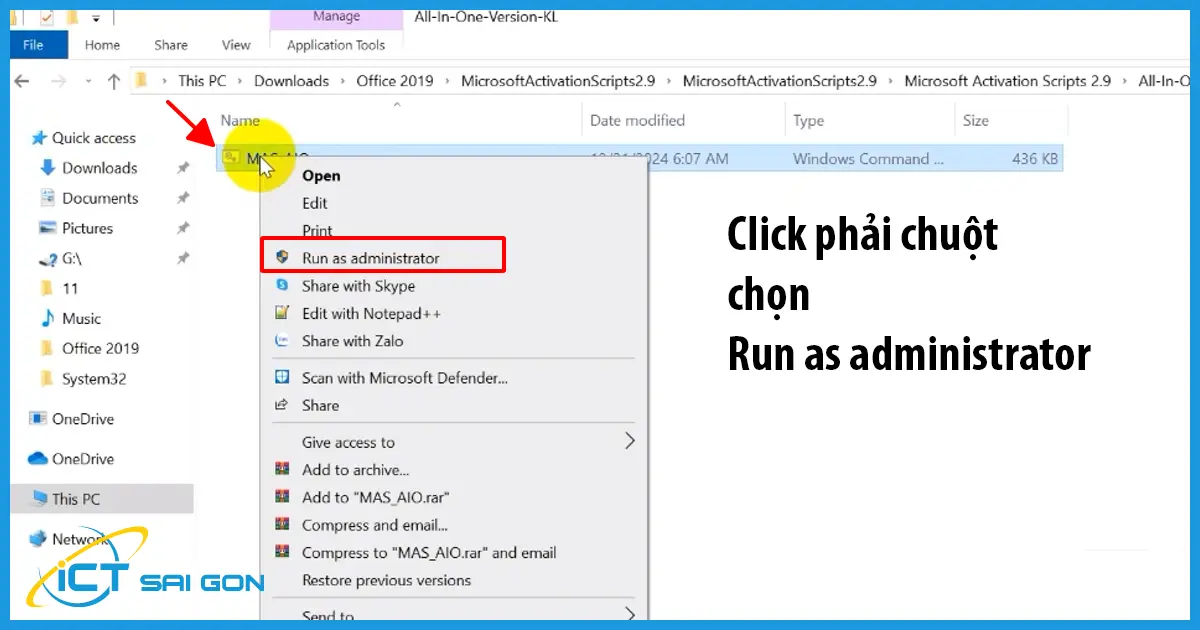The height and width of the screenshot is (630, 1200).
Task: Click Microsoft Defender shield icon in menu
Action: coord(282,378)
